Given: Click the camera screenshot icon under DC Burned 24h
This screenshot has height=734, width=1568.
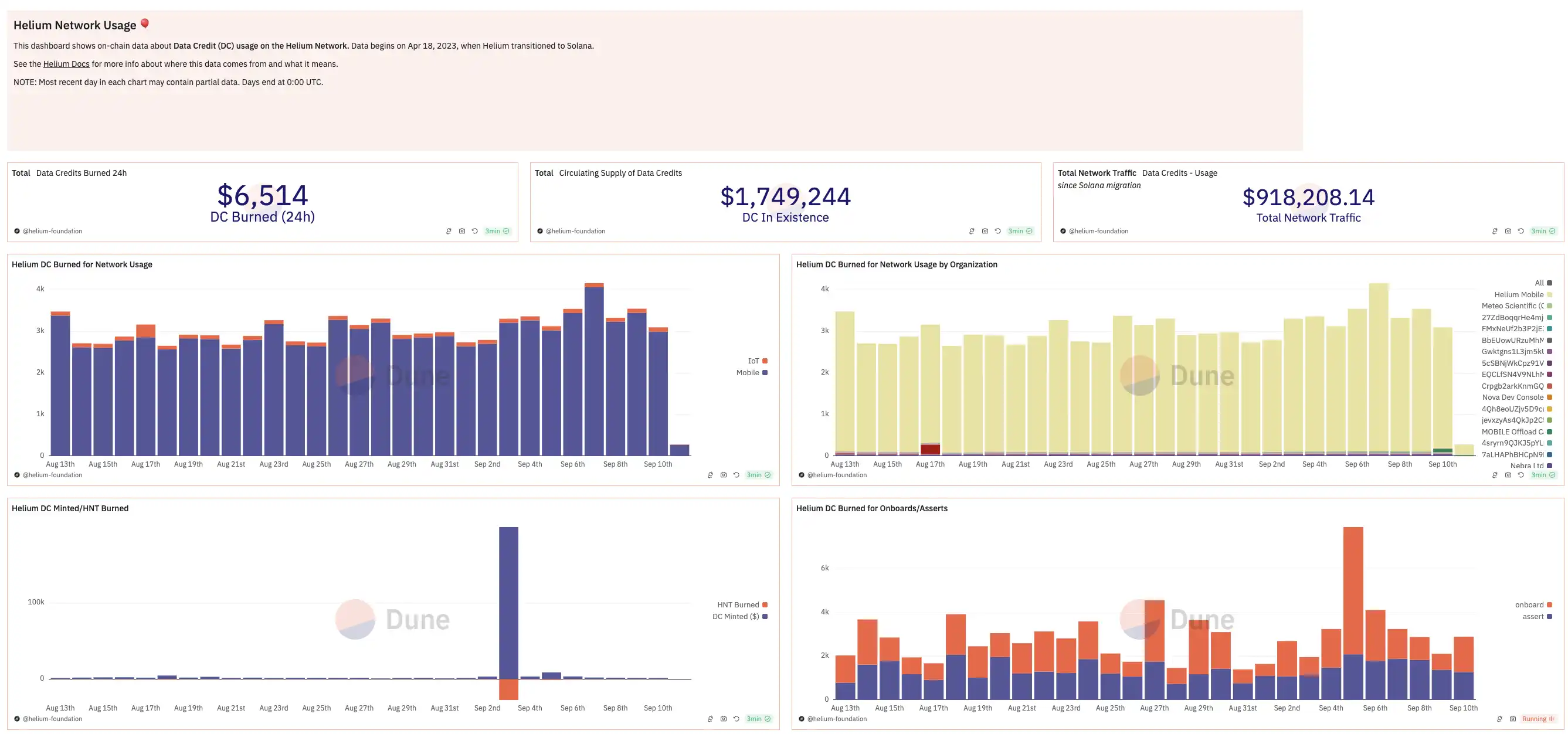Looking at the screenshot, I should coord(462,231).
